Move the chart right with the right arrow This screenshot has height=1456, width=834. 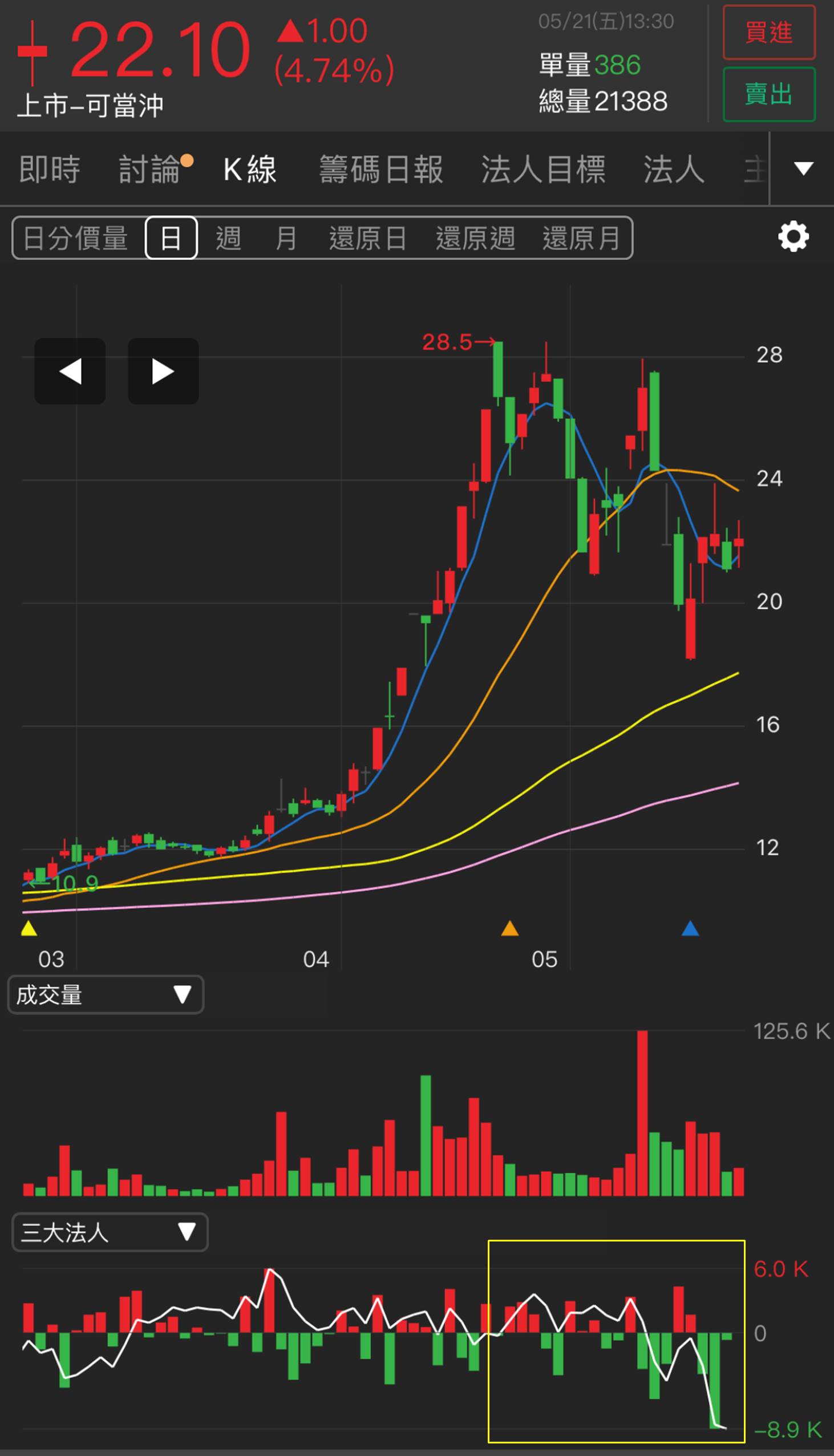click(x=163, y=371)
